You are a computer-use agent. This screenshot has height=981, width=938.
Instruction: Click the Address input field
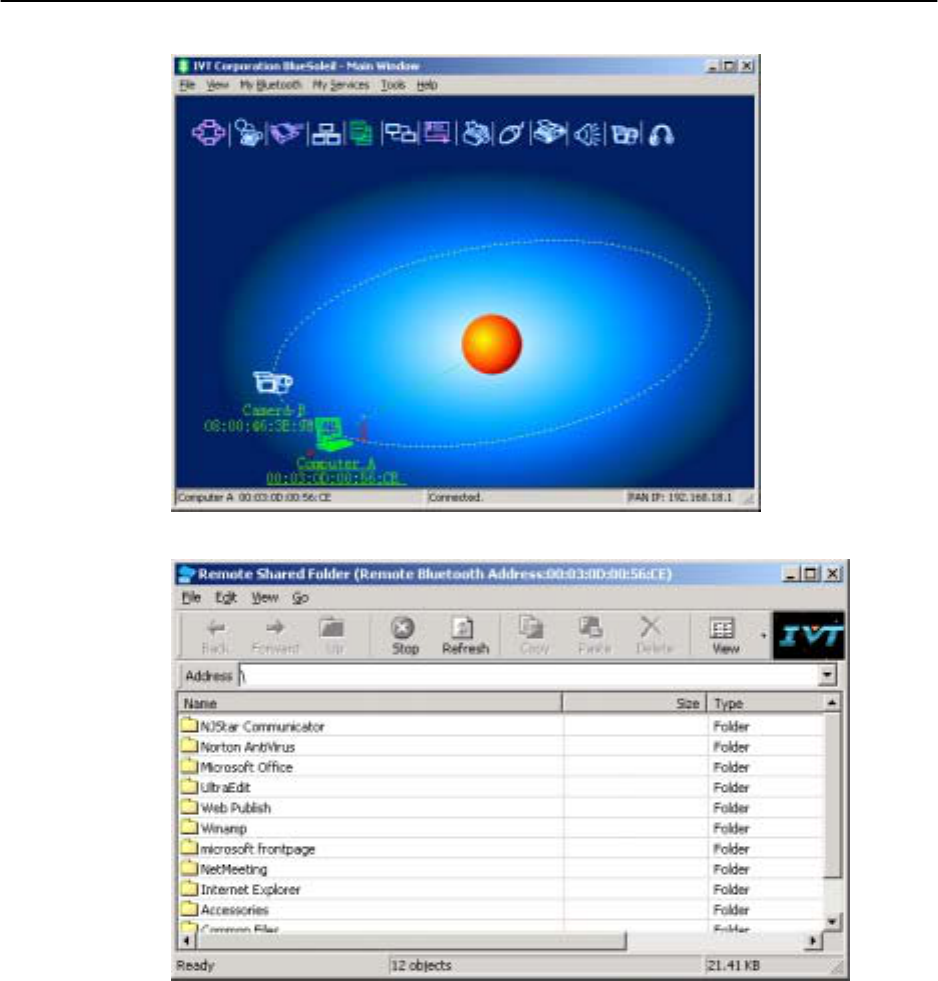coord(529,675)
